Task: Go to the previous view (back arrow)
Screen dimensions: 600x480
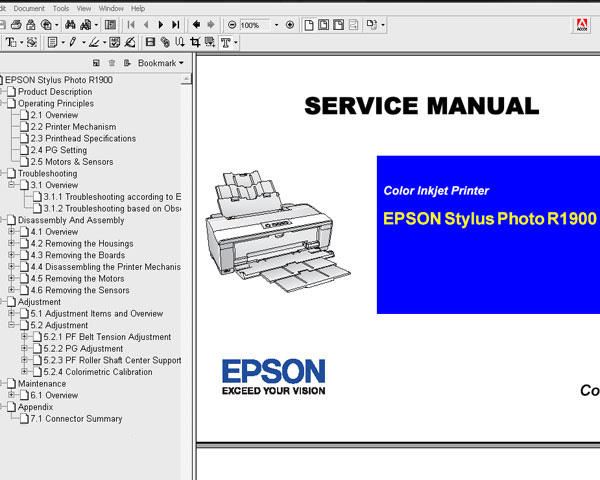Action: tap(196, 25)
